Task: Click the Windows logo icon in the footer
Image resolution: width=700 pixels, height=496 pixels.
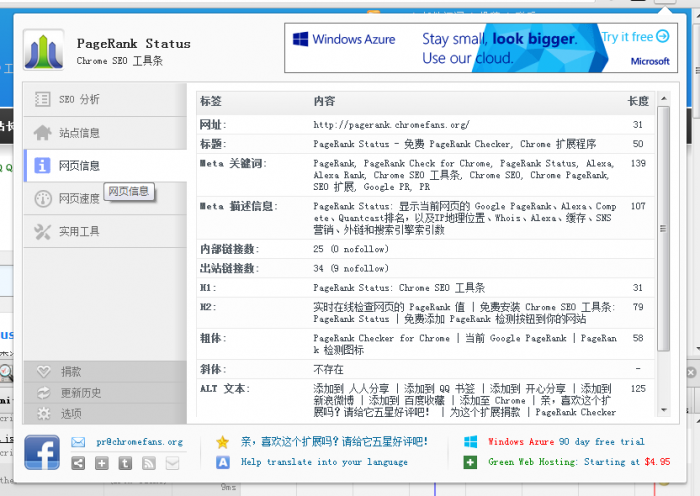Action: [471, 442]
